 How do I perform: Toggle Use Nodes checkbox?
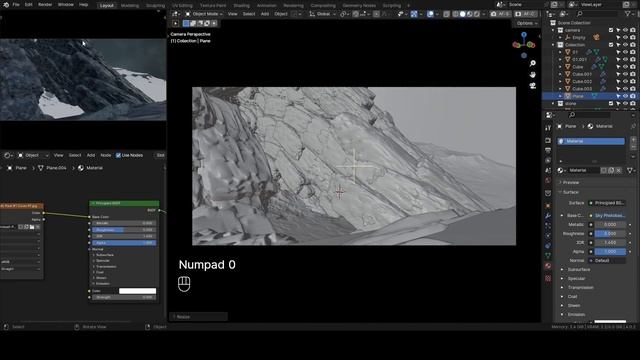(118, 155)
